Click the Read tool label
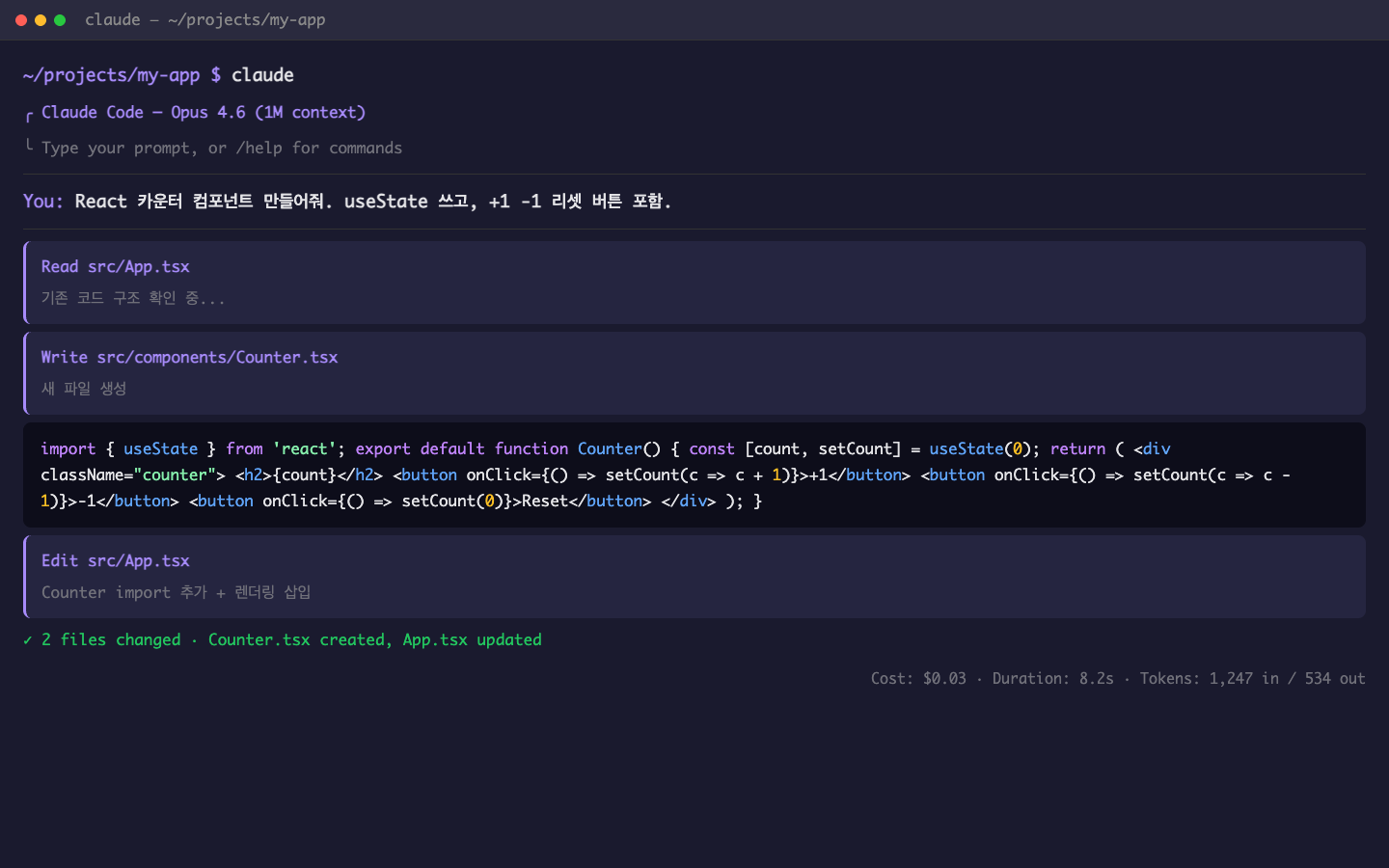 coord(60,266)
